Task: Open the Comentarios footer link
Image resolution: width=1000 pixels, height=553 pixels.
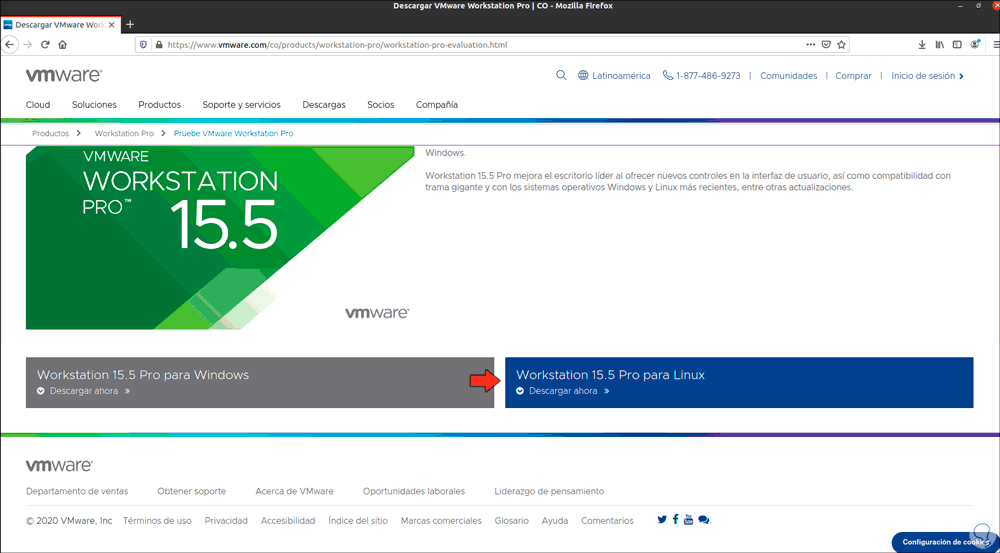Action: pyautogui.click(x=607, y=520)
